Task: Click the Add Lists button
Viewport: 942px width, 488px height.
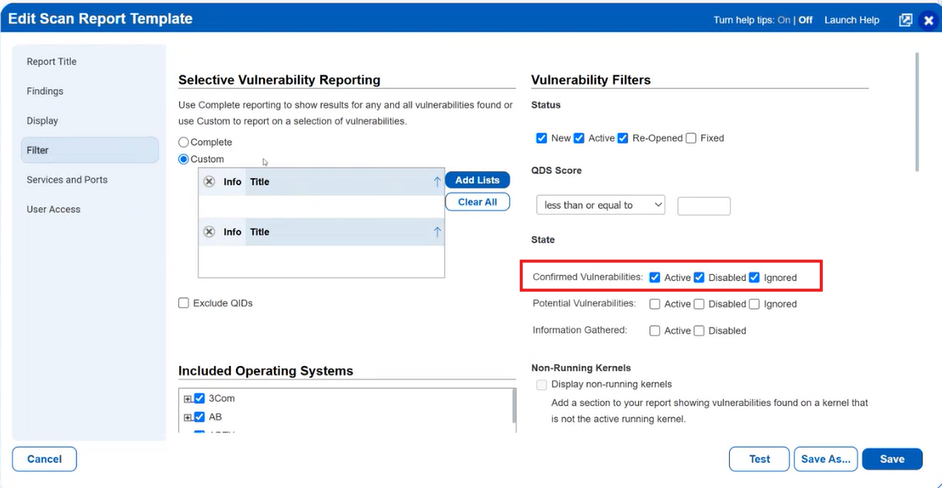Action: 477,180
